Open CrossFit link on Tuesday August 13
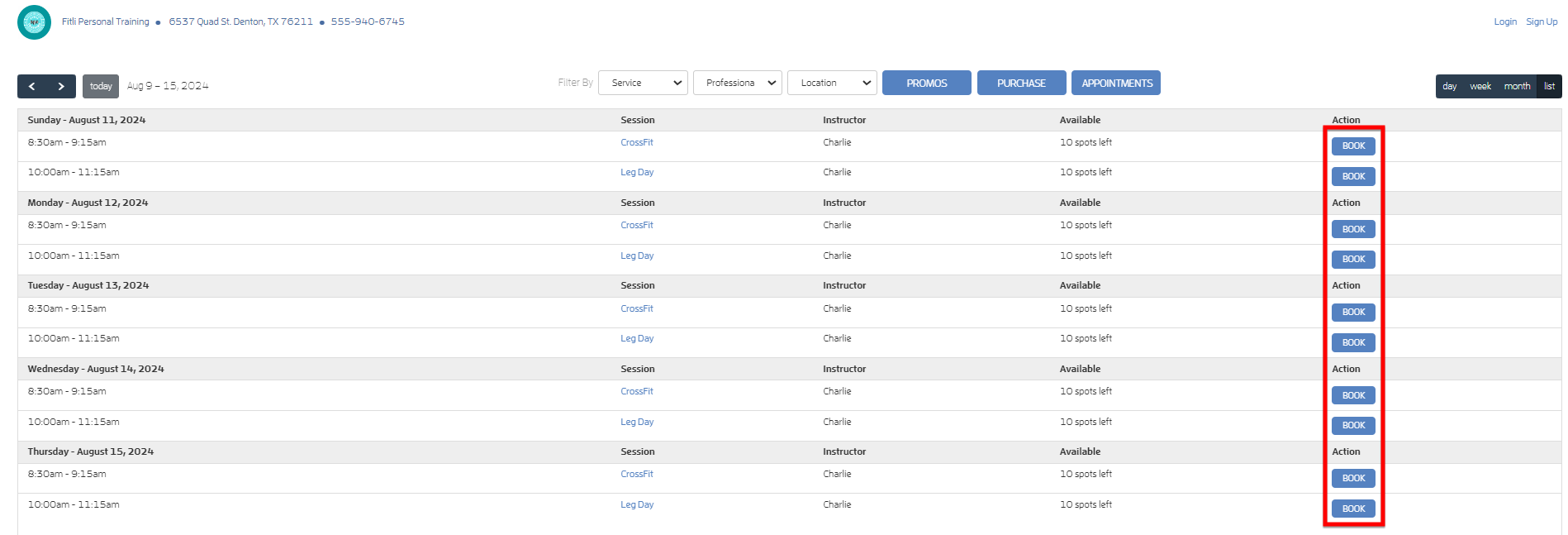This screenshot has height=535, width=1568. 637,308
